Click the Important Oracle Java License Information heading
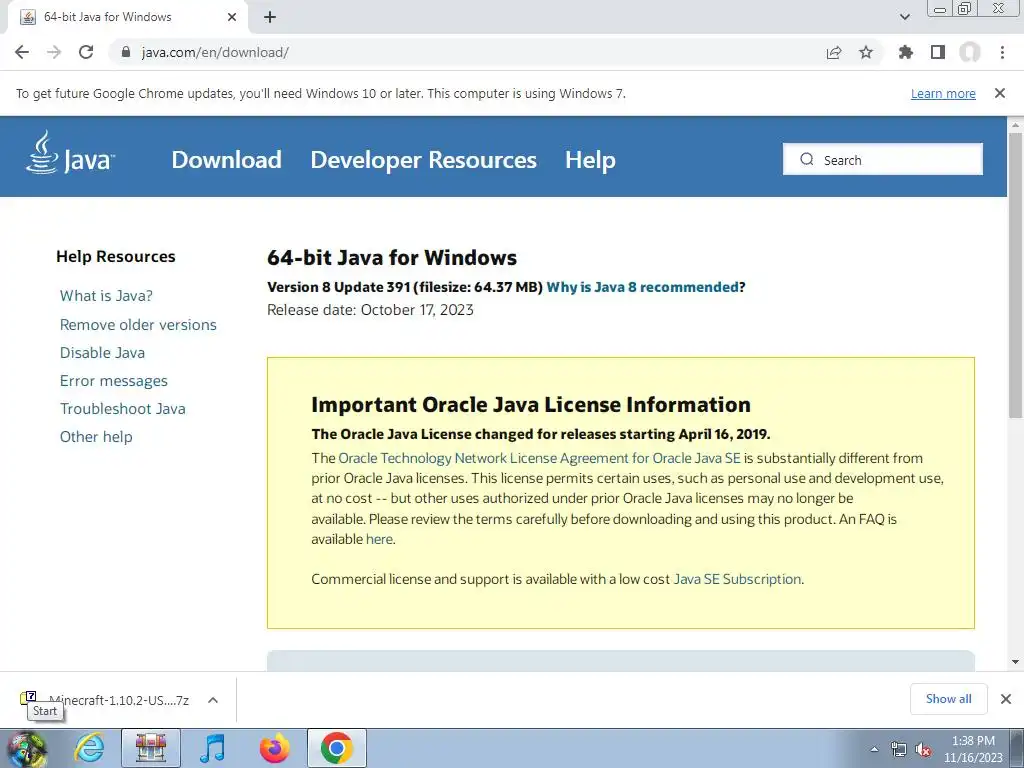This screenshot has height=768, width=1024. tap(531, 405)
